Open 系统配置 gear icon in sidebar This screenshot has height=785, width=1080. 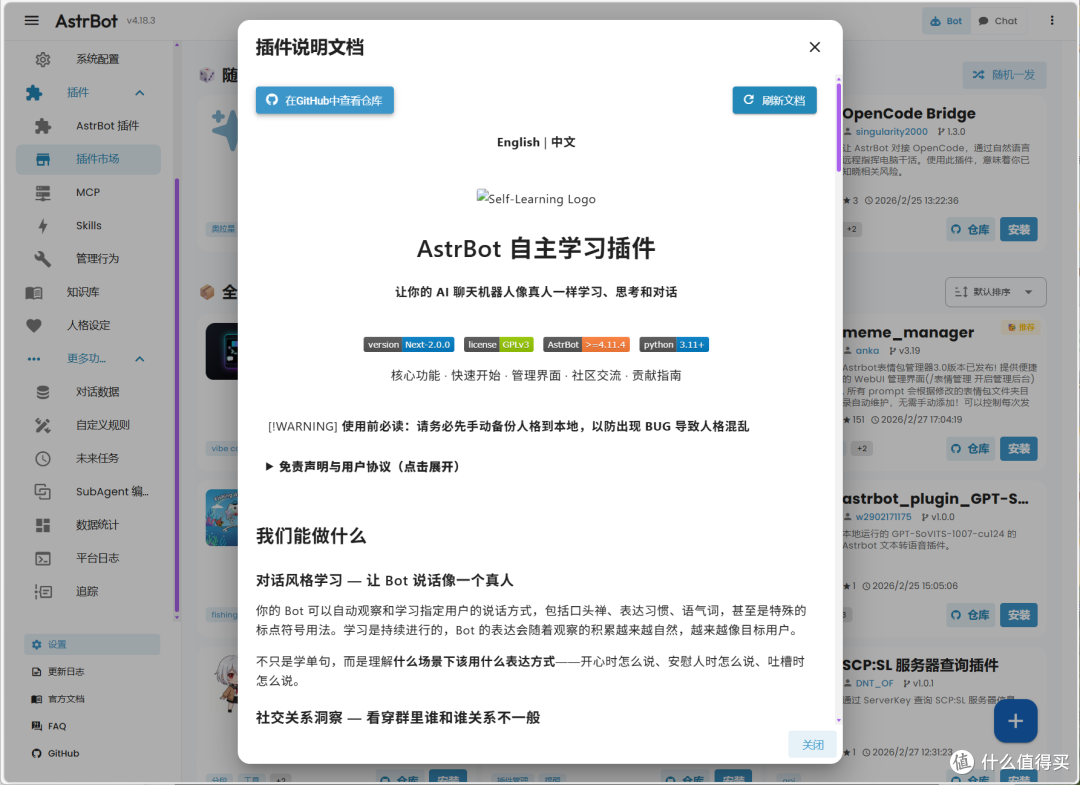point(43,59)
